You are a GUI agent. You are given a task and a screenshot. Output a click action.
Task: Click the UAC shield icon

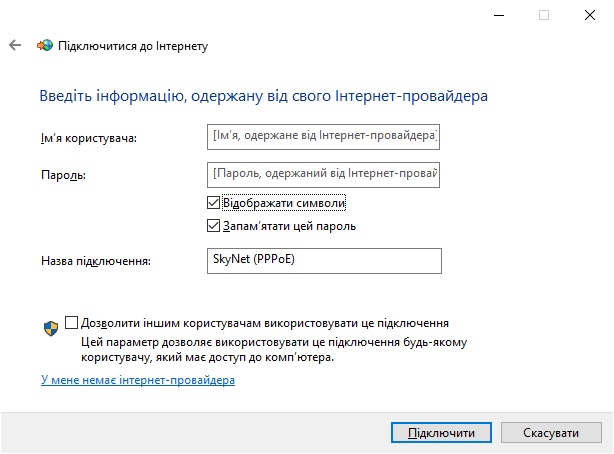[x=51, y=329]
